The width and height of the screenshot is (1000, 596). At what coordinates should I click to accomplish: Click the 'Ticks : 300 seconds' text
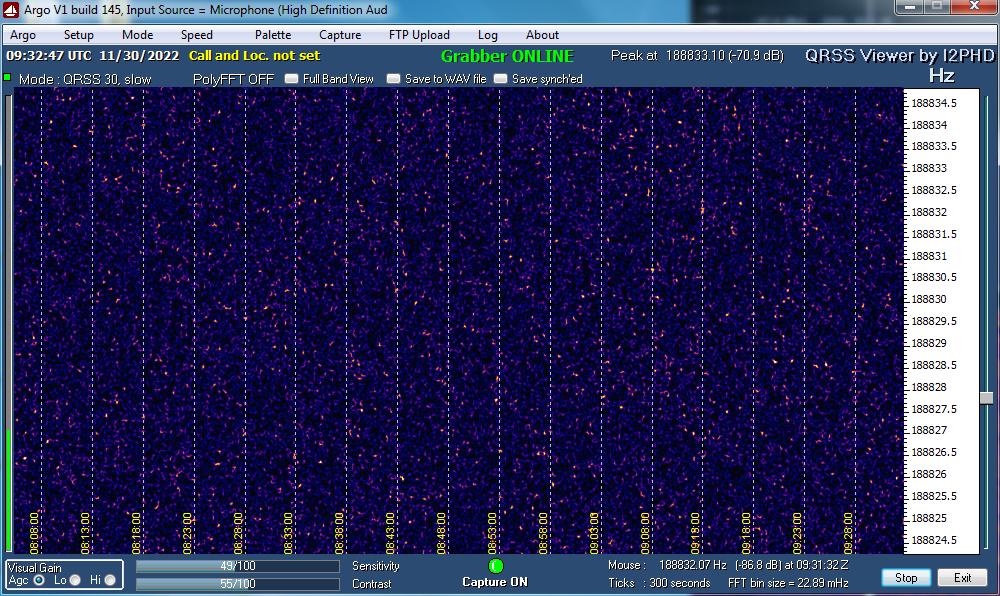click(x=659, y=583)
